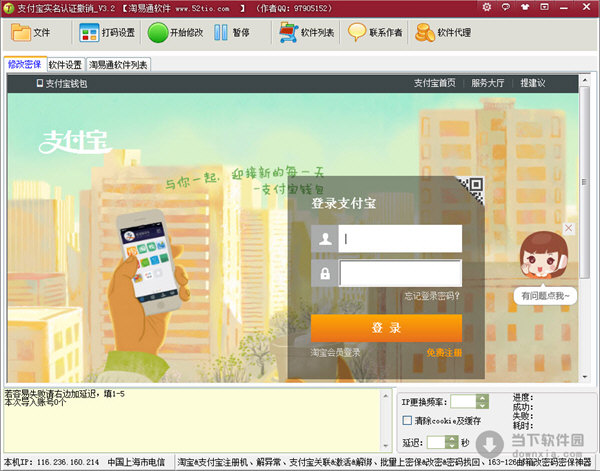This screenshot has width=600, height=471.
Task: Click 中国上海市电信 status bar text
Action: pos(136,462)
